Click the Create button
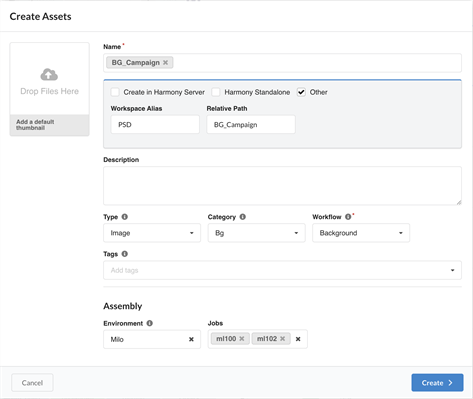 pyautogui.click(x=437, y=383)
